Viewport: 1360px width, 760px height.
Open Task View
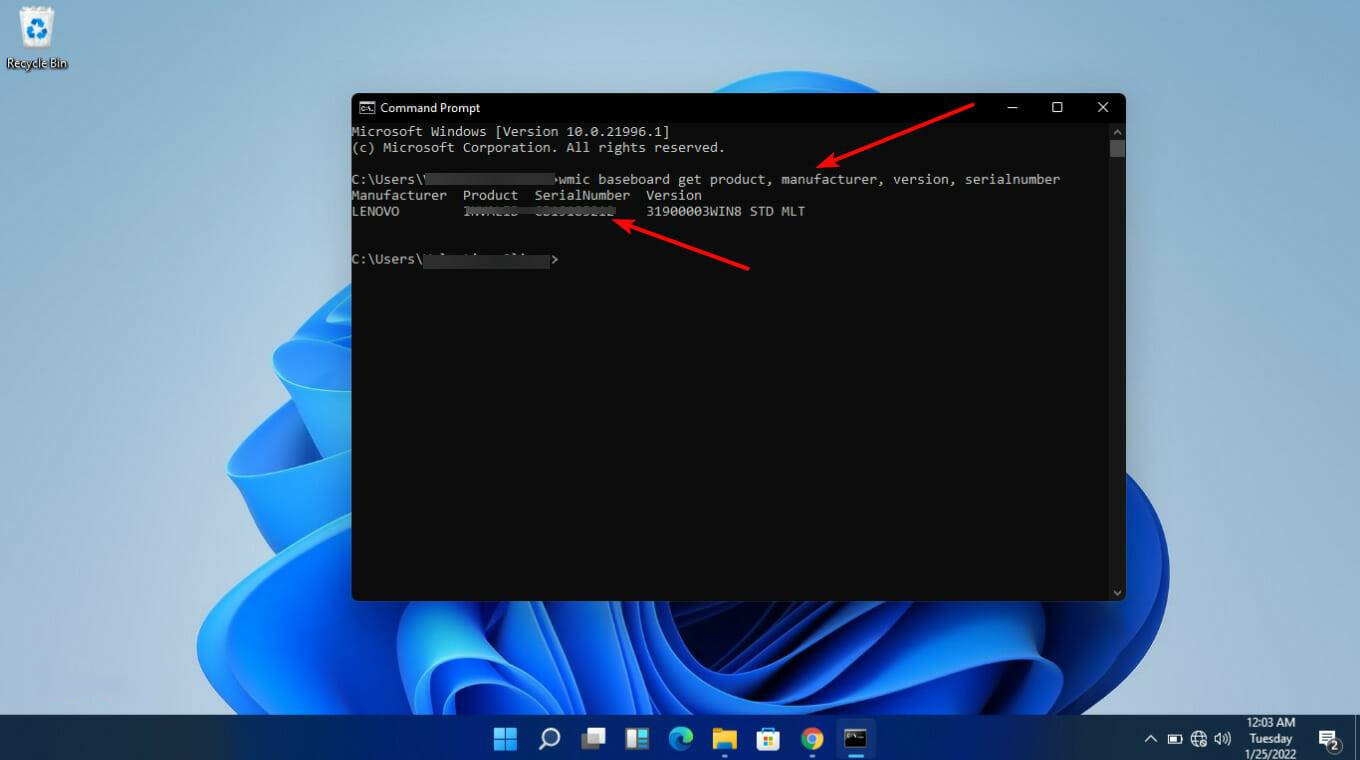click(593, 738)
